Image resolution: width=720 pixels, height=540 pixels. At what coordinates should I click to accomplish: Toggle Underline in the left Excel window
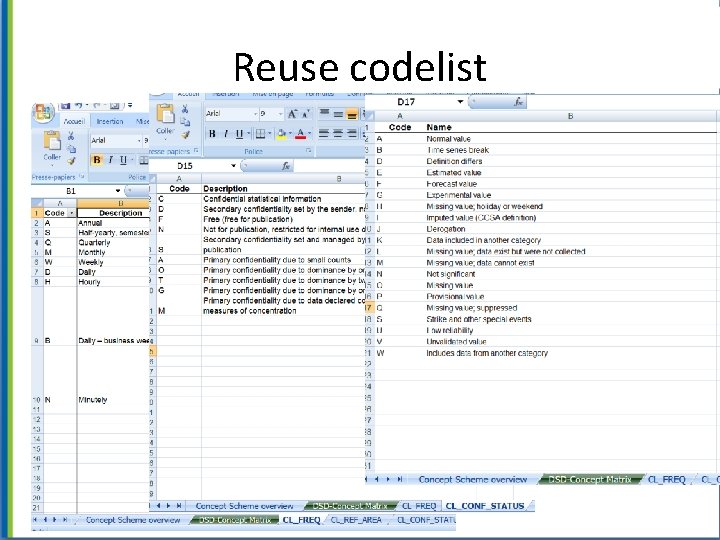(123, 160)
